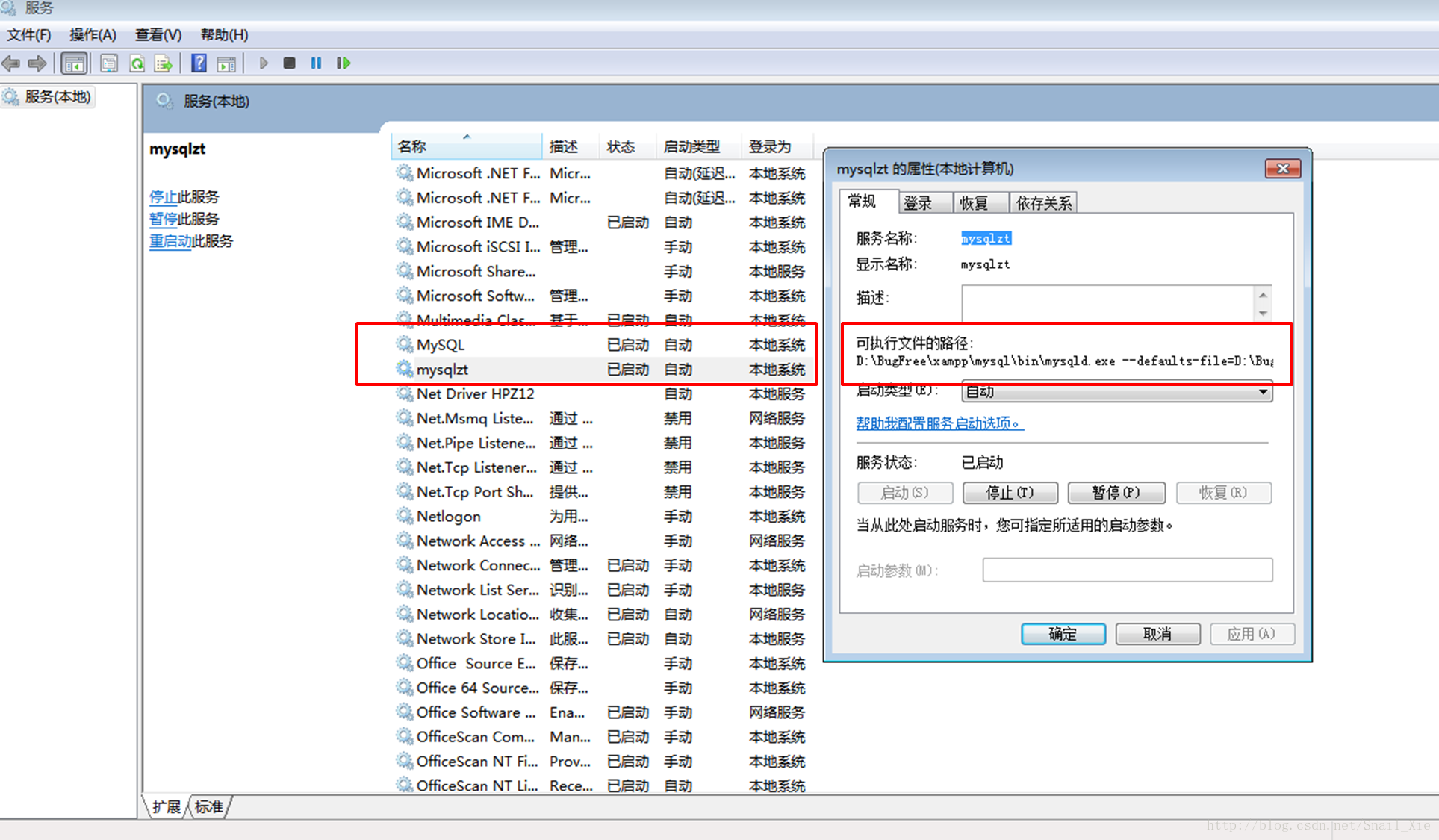Click the 确定 button

1063,634
